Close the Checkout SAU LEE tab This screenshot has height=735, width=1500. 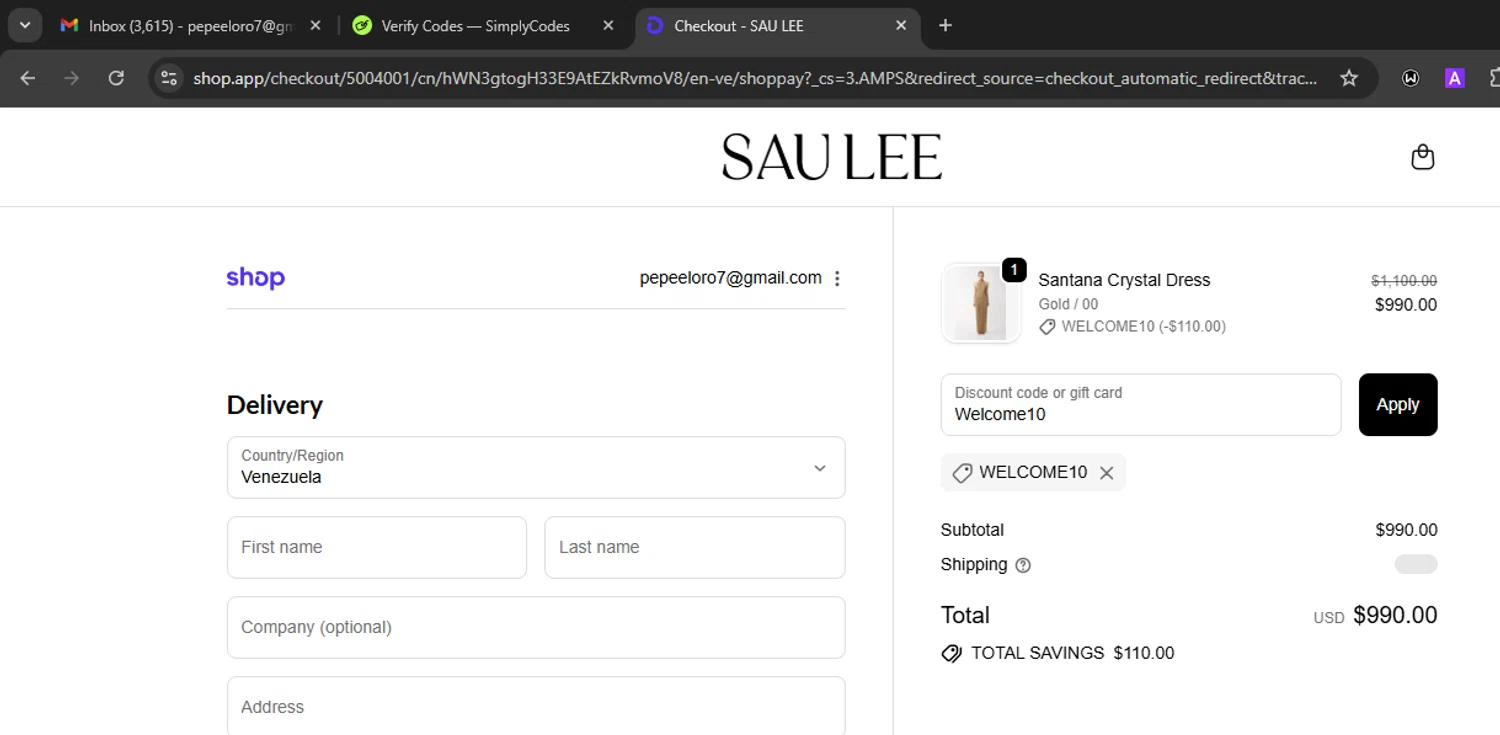[901, 26]
